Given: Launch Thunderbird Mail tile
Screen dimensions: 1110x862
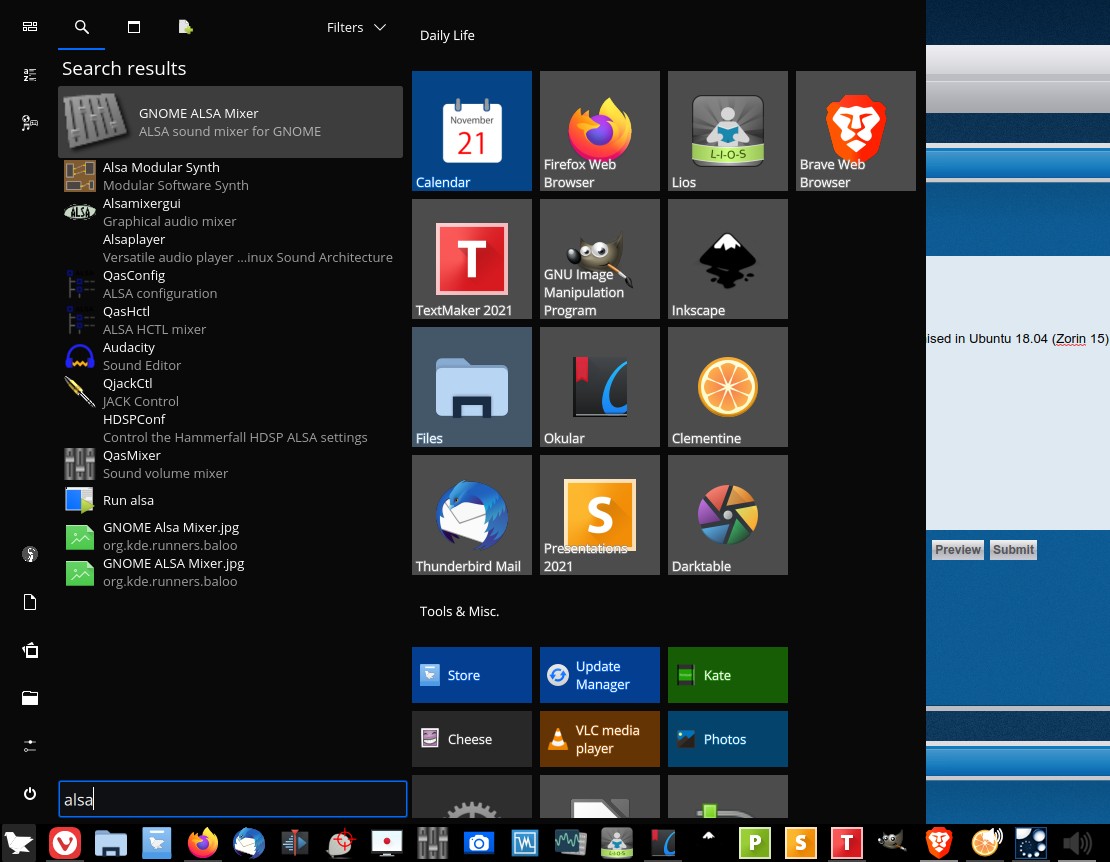Looking at the screenshot, I should (x=471, y=515).
